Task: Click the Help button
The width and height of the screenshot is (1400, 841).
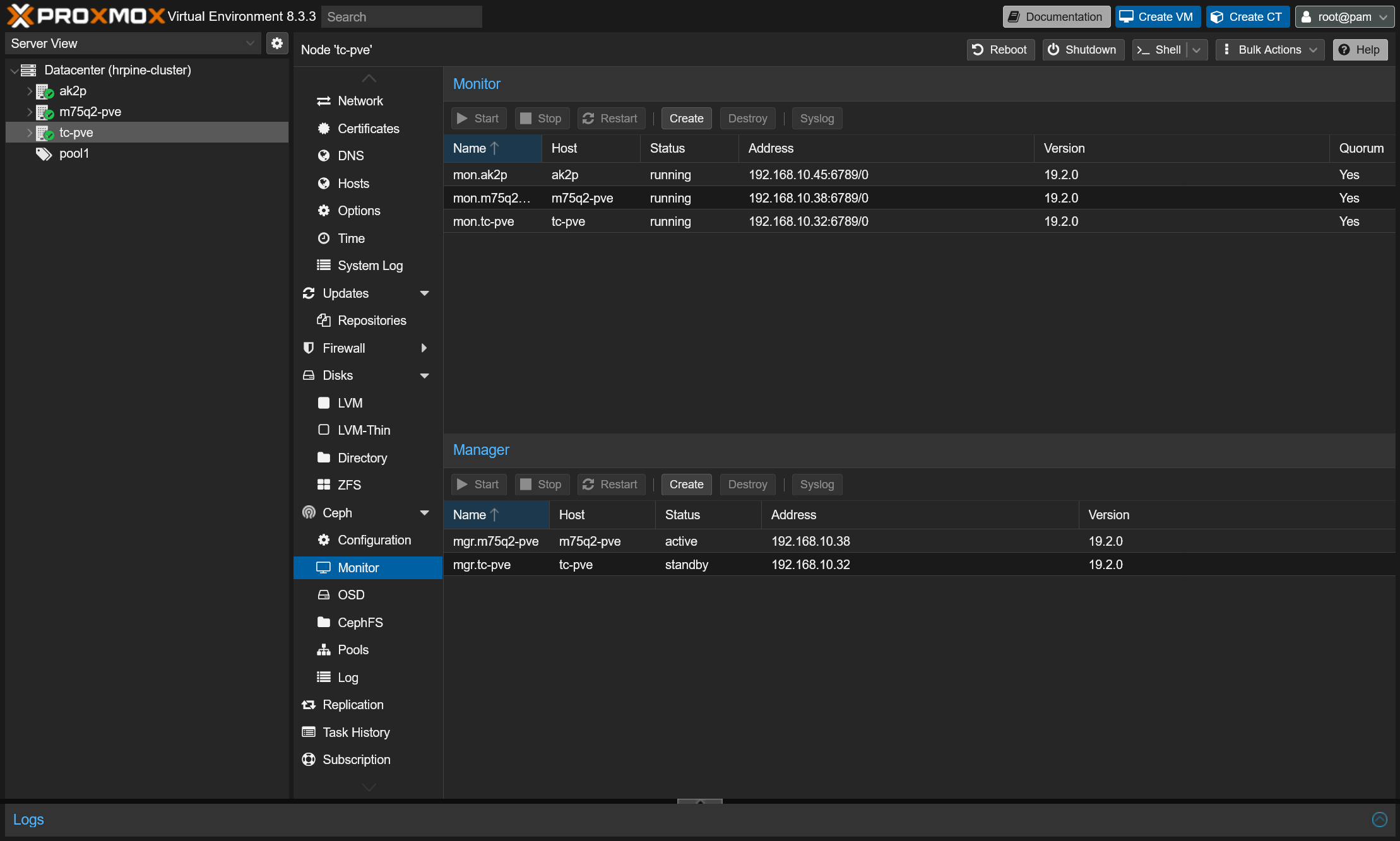Action: coord(1360,50)
